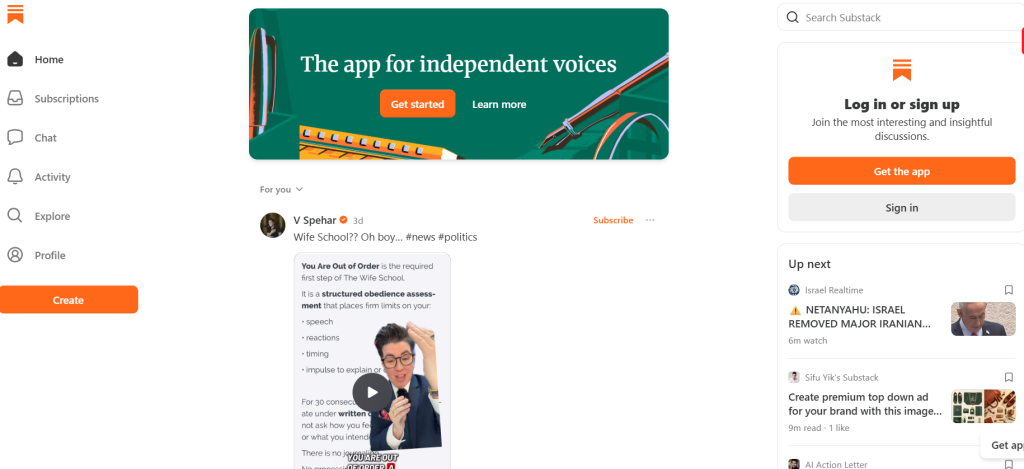This screenshot has width=1024, height=469.
Task: Click the Substack logo at top left
Action: tap(15, 14)
